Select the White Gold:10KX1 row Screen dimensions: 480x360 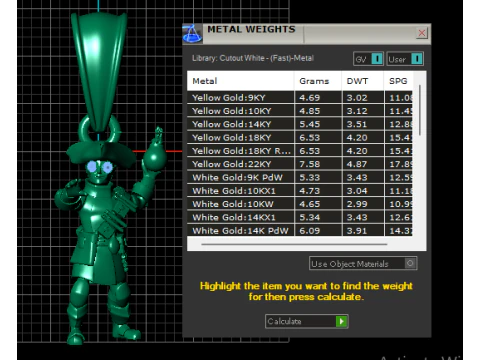pyautogui.click(x=300, y=191)
